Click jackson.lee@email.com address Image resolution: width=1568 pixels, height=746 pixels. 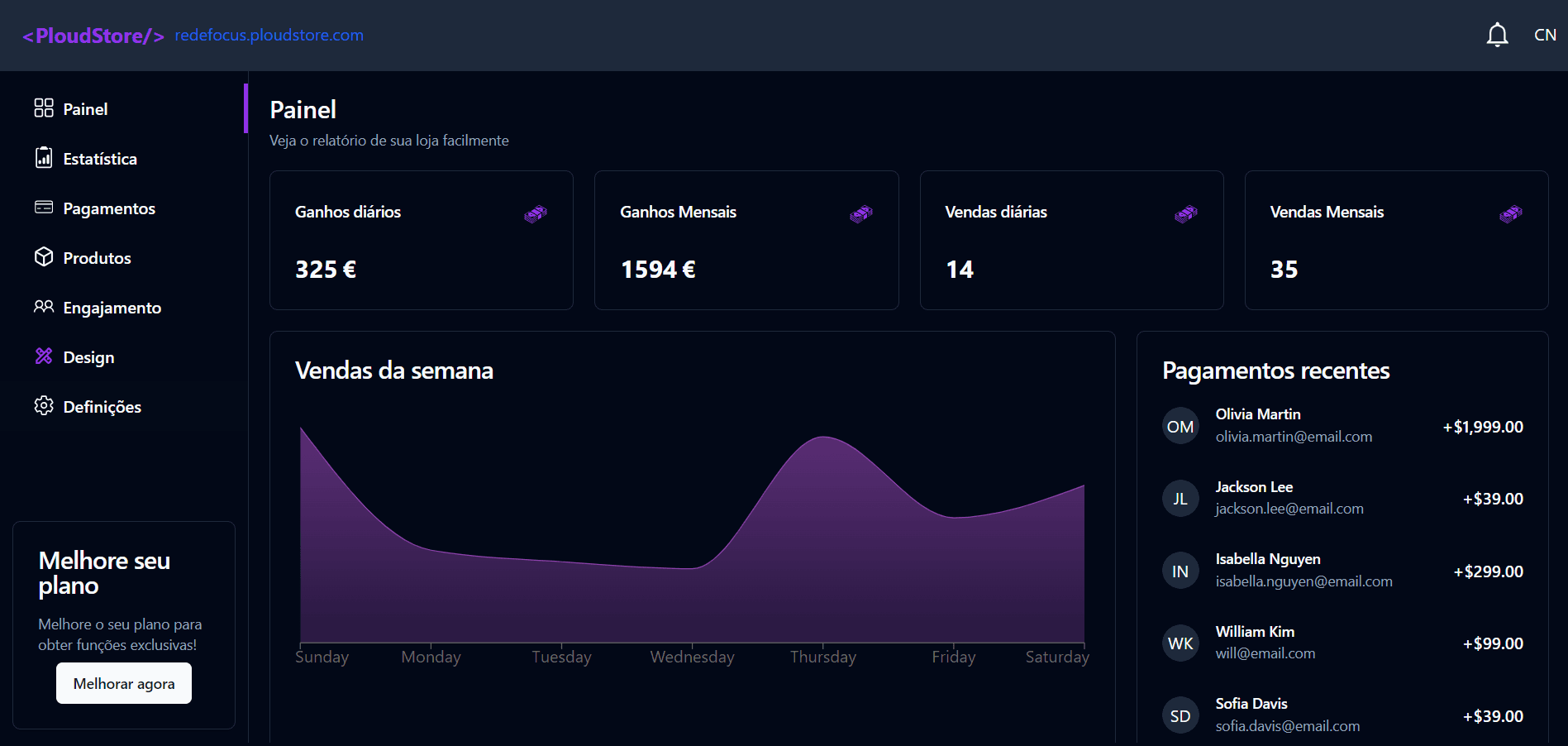point(1289,509)
